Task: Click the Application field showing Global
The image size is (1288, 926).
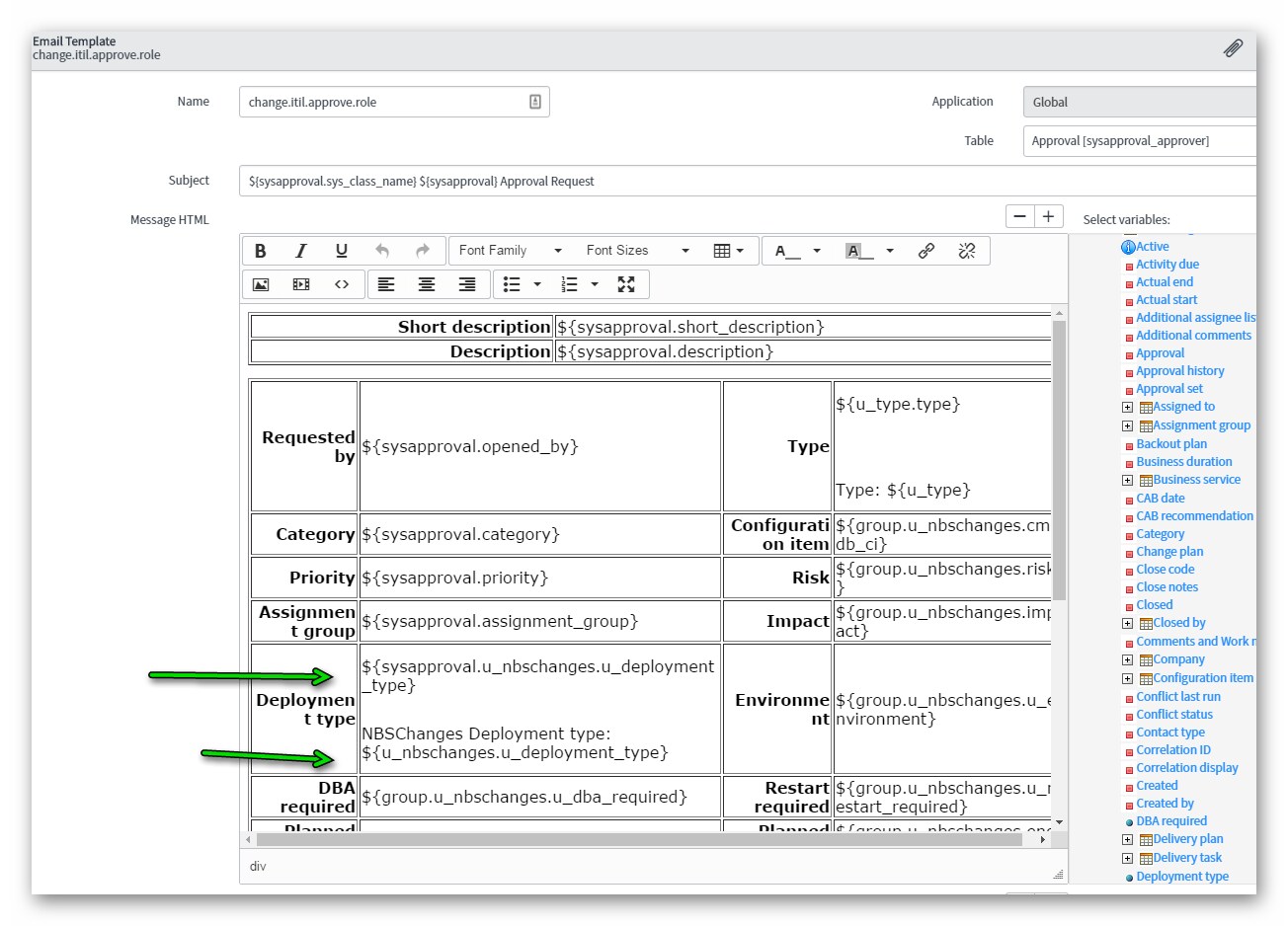Action: (x=1140, y=102)
